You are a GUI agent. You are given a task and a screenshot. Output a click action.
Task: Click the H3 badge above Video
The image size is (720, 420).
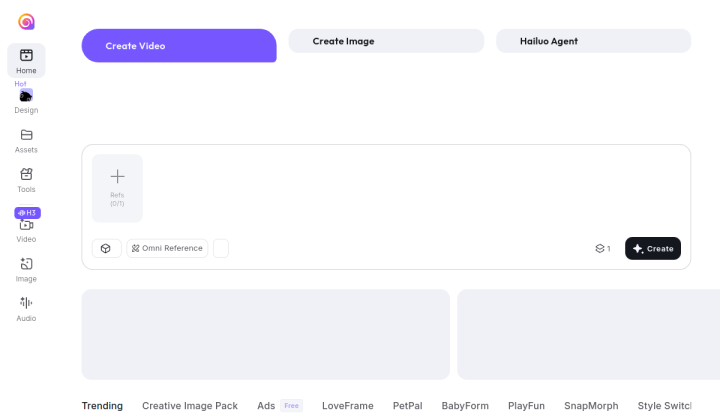[28, 213]
